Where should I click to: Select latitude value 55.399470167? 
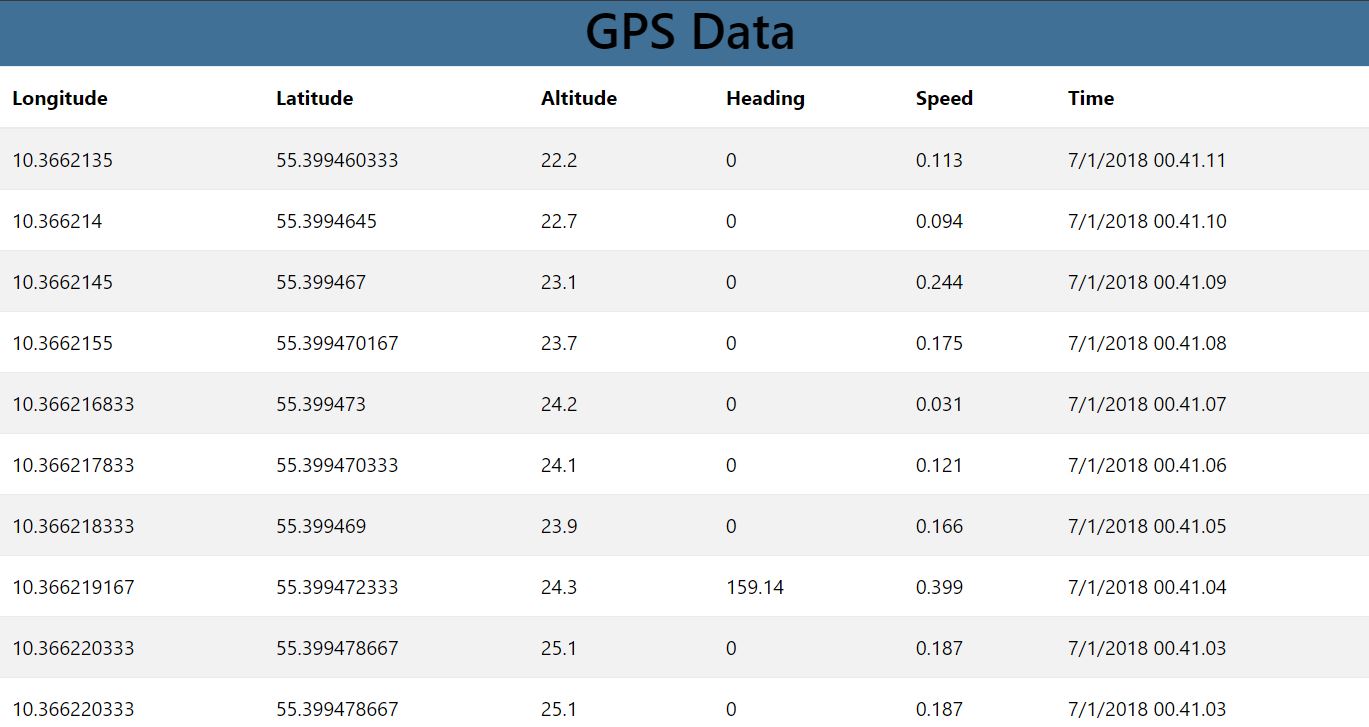click(x=337, y=343)
